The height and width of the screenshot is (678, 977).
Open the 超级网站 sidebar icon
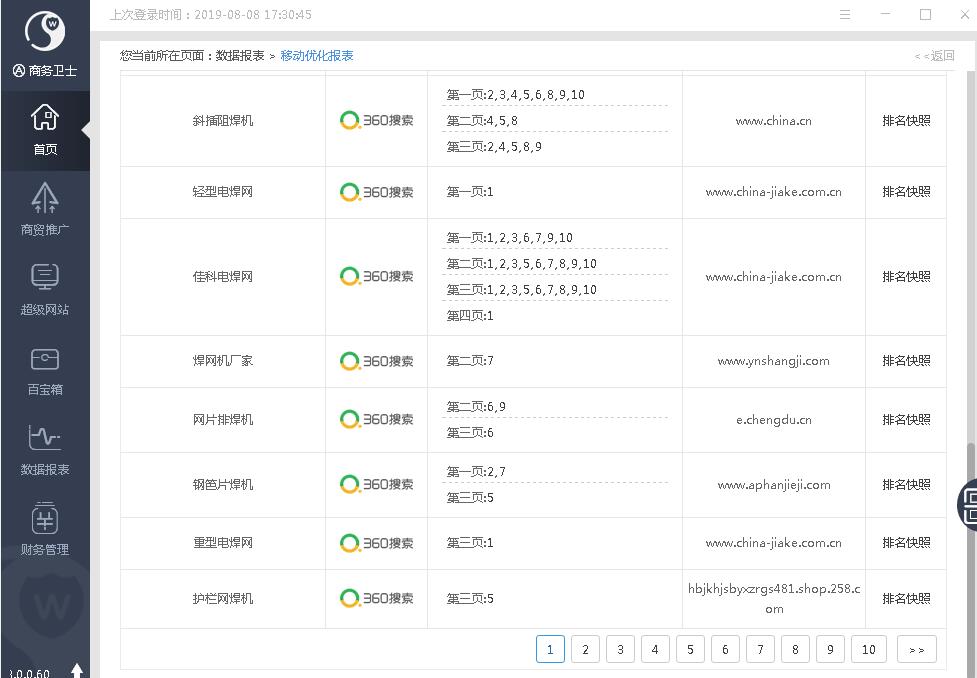click(x=45, y=289)
